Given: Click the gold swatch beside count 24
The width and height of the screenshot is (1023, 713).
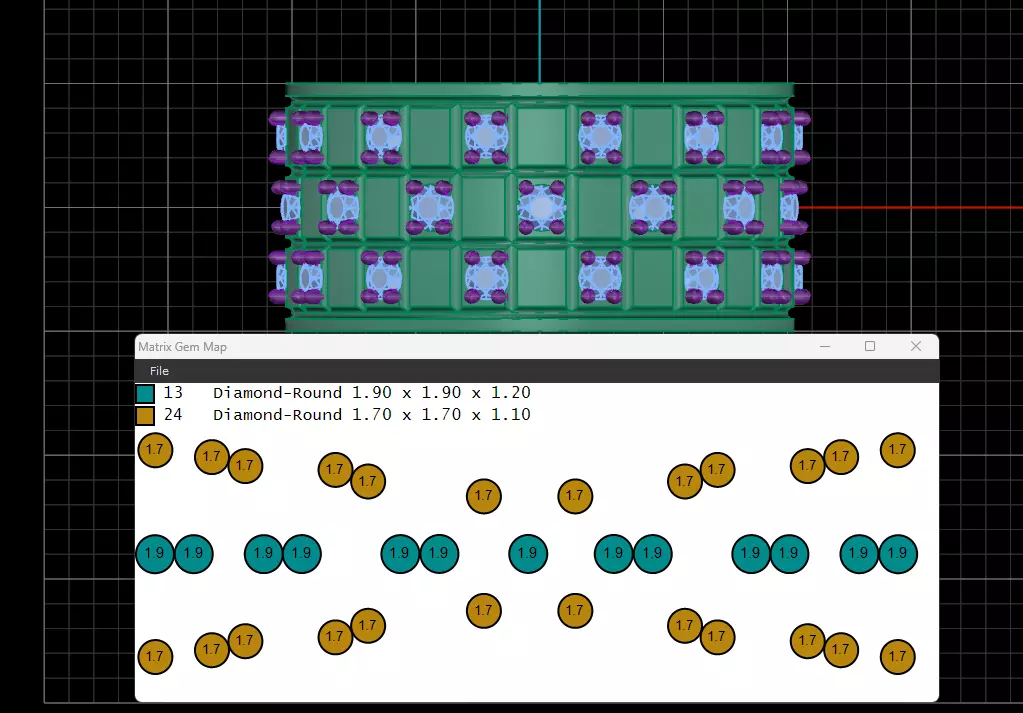Looking at the screenshot, I should (x=145, y=416).
